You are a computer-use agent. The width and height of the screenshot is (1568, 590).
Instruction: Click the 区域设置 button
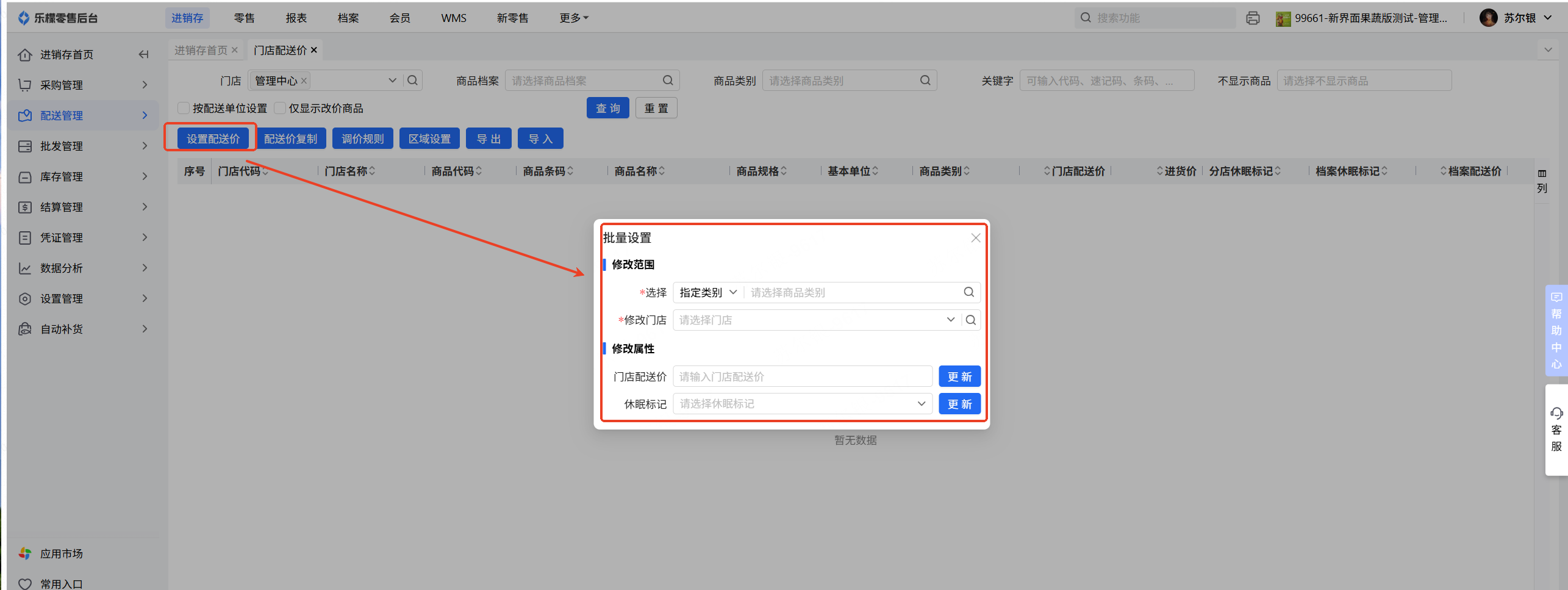(x=429, y=139)
